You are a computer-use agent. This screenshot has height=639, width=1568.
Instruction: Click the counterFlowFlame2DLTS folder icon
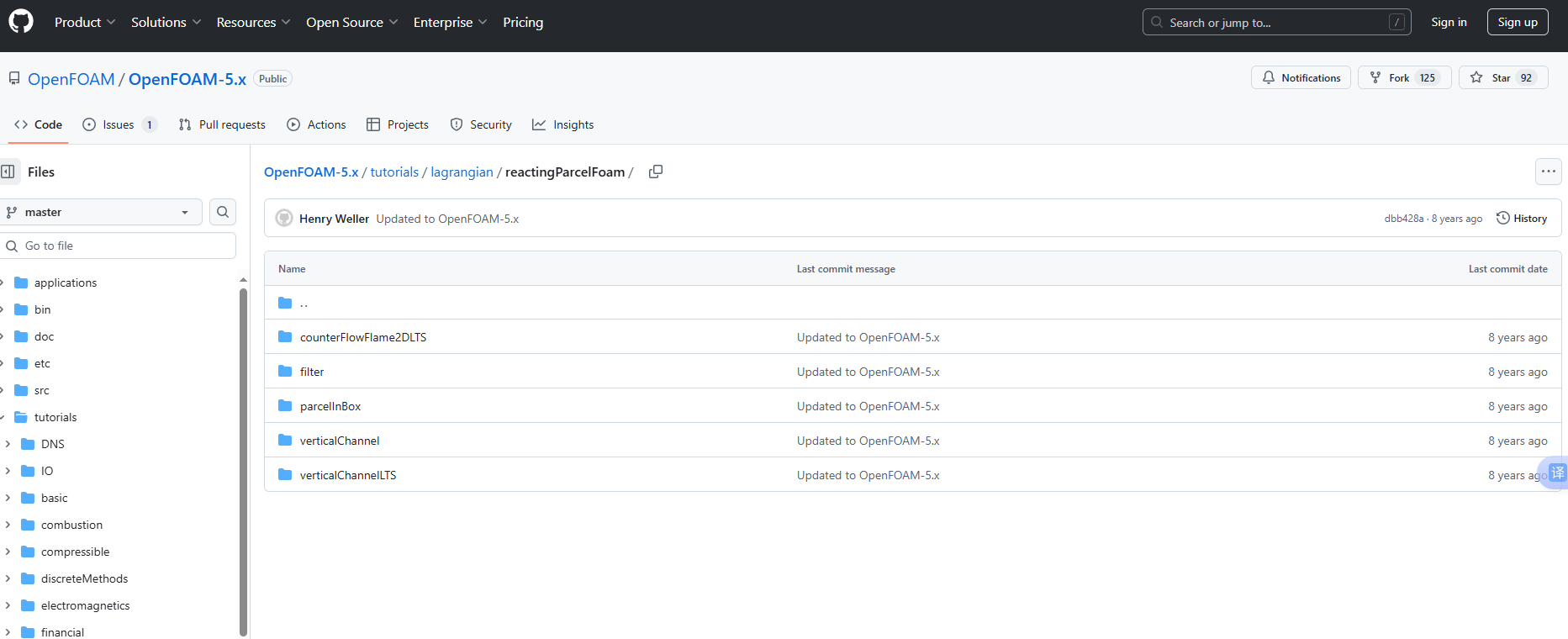click(285, 337)
